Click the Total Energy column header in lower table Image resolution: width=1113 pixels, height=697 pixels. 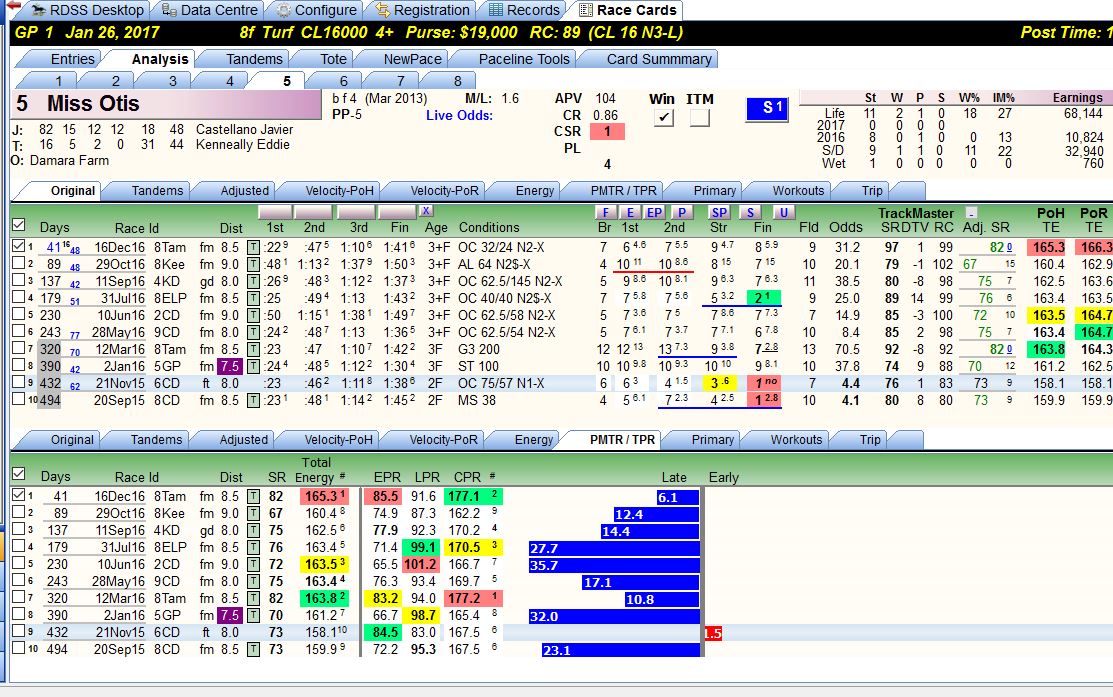point(317,470)
